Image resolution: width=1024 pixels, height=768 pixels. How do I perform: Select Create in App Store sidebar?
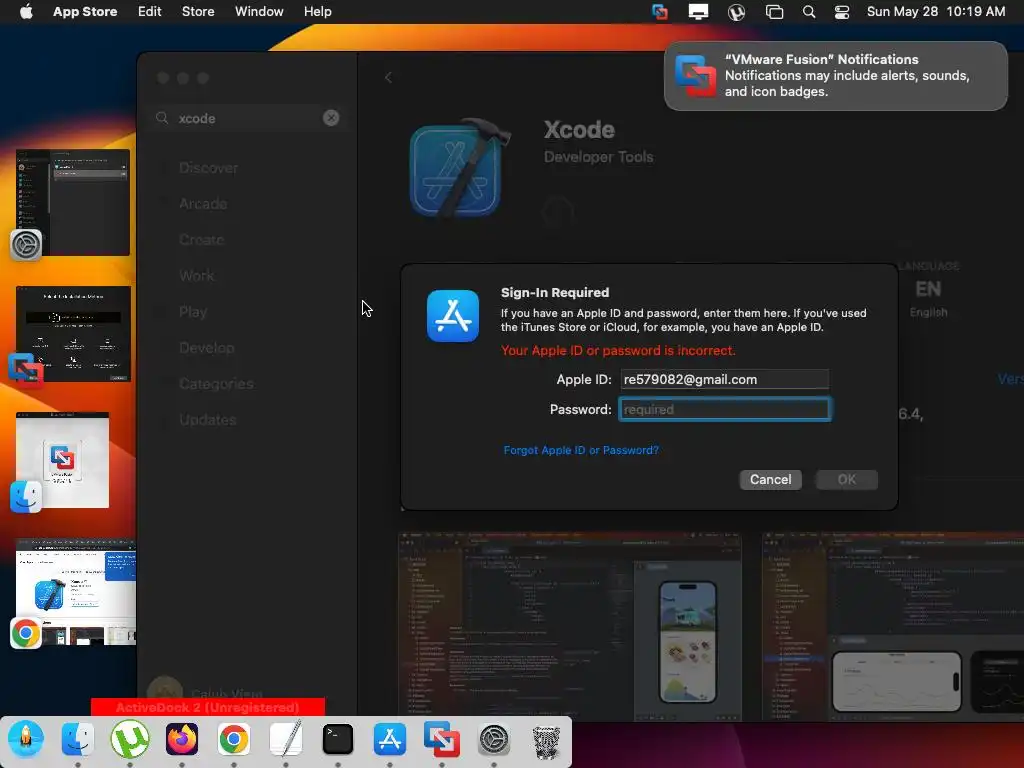tap(201, 240)
